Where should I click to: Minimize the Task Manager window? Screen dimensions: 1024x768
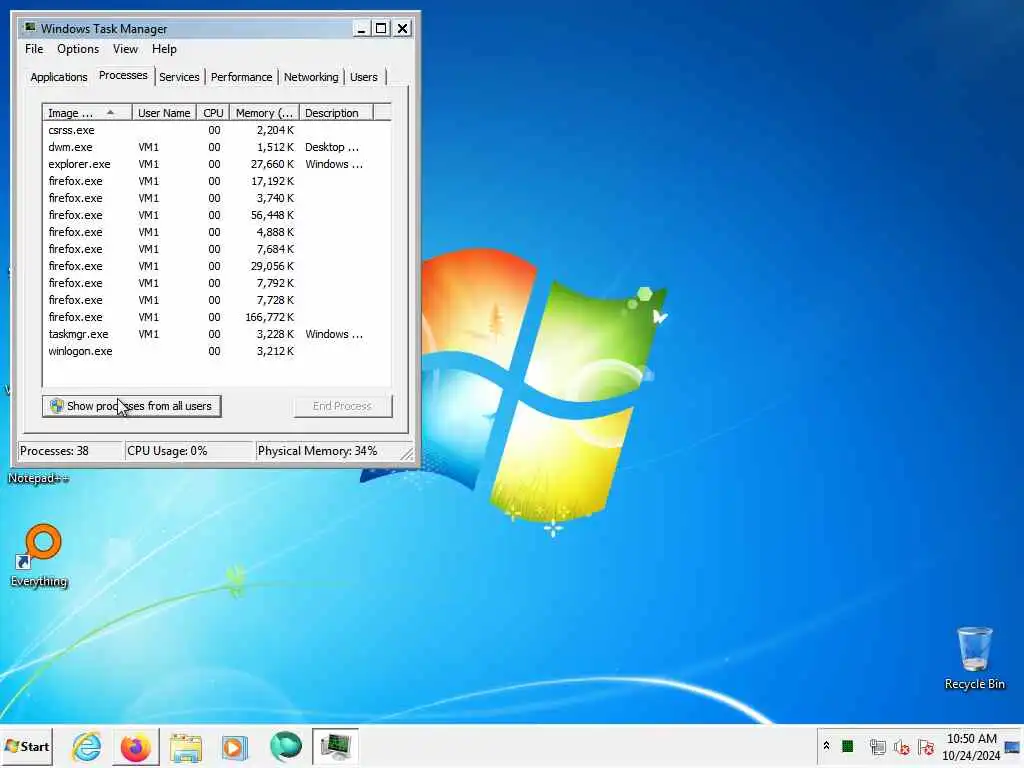(x=361, y=29)
